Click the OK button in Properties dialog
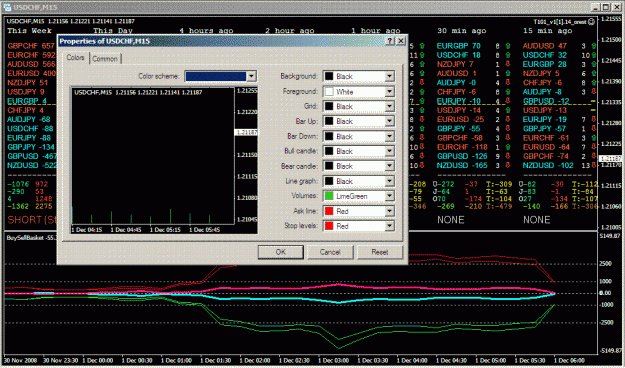Viewport: 625px width, 368px height. click(x=281, y=252)
